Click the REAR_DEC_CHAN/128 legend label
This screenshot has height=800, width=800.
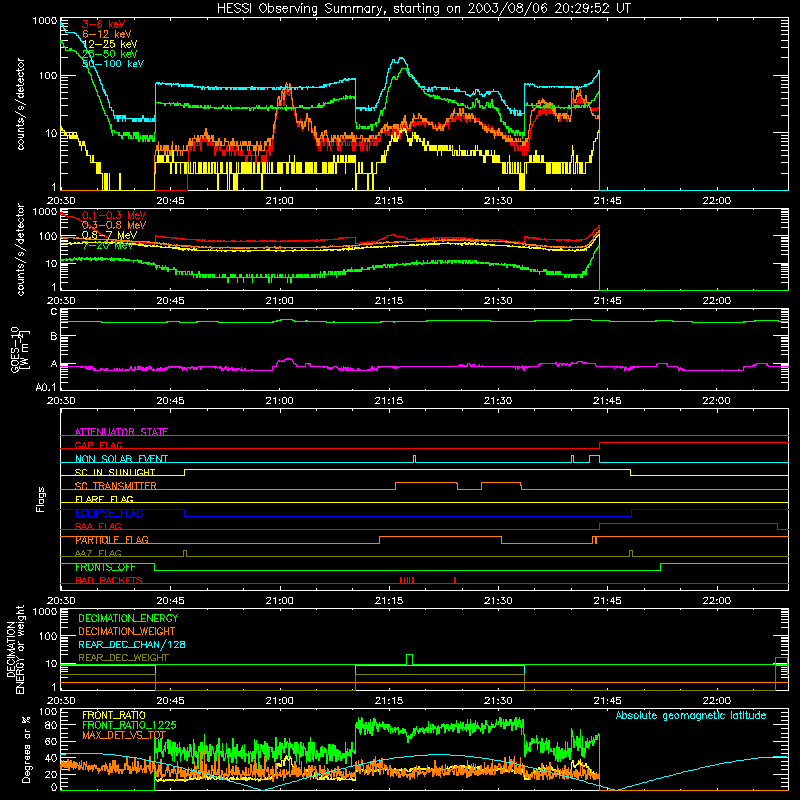[x=132, y=644]
